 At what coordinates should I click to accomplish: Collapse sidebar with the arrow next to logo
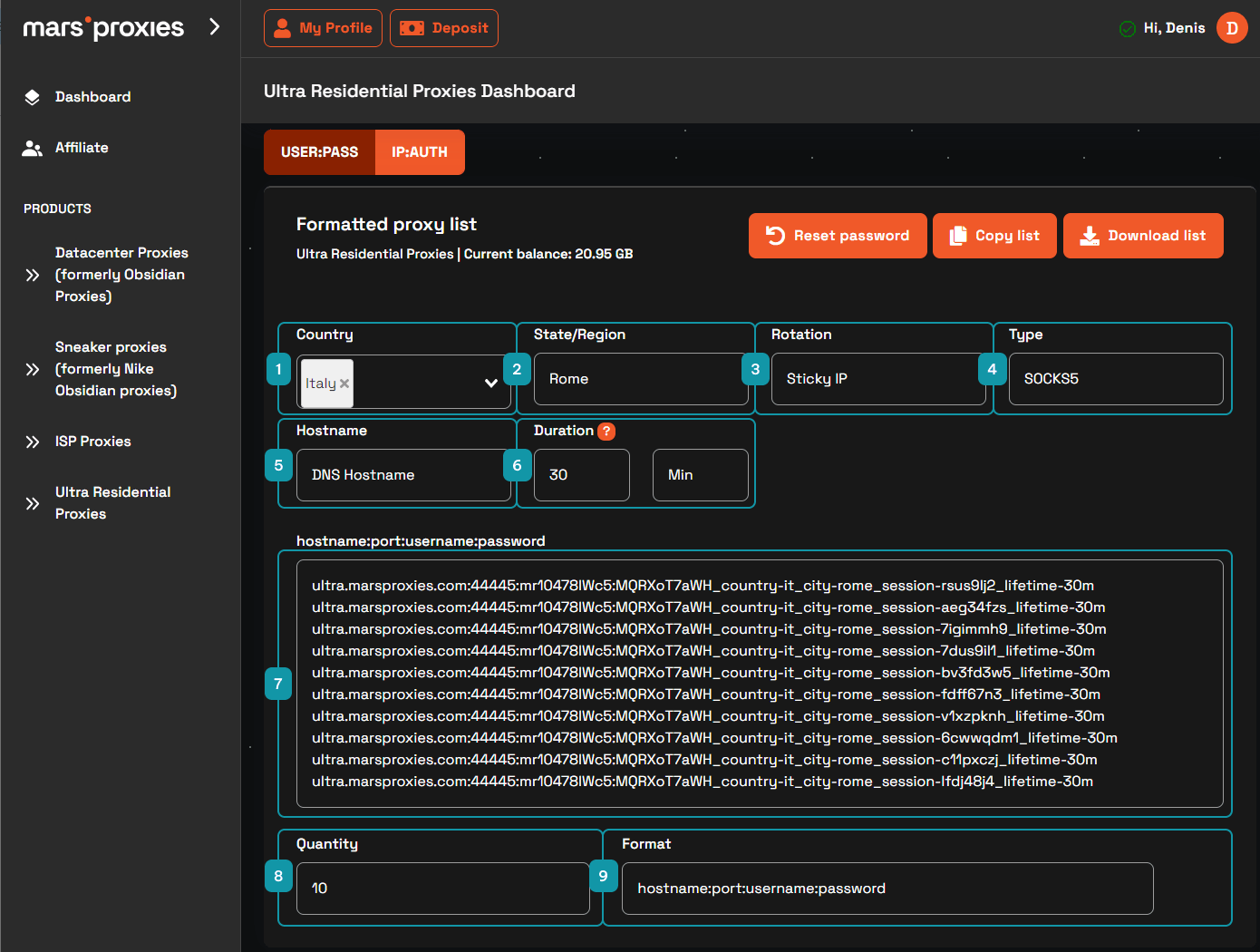(215, 26)
